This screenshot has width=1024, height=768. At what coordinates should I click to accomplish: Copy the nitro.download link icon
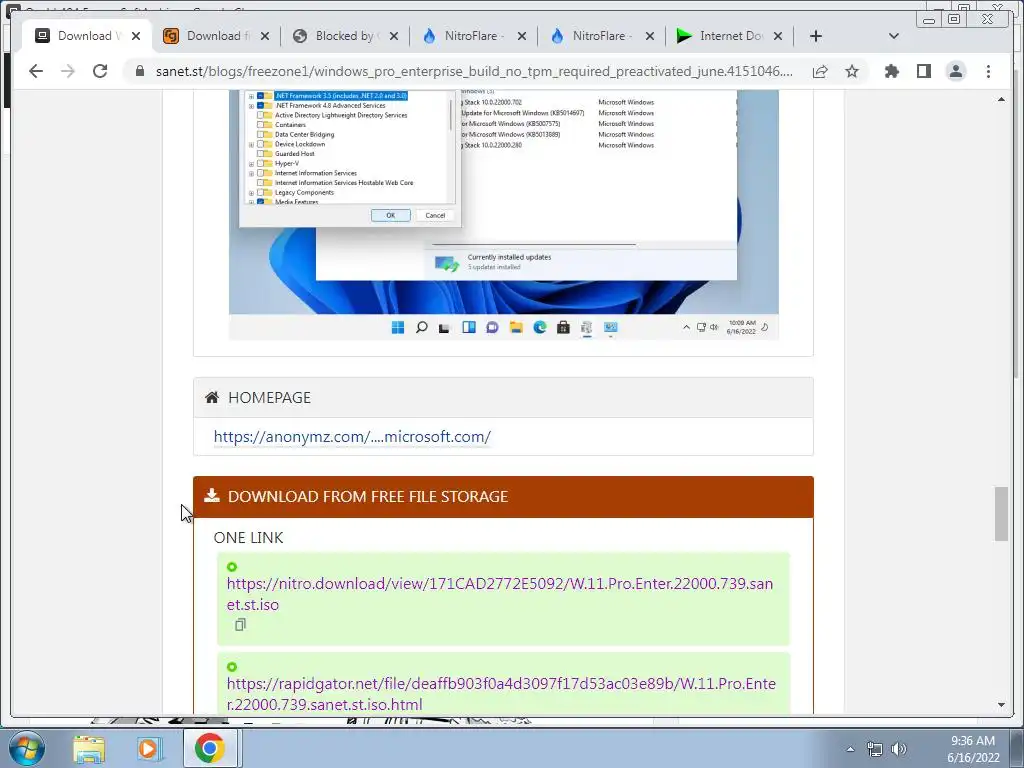click(240, 625)
